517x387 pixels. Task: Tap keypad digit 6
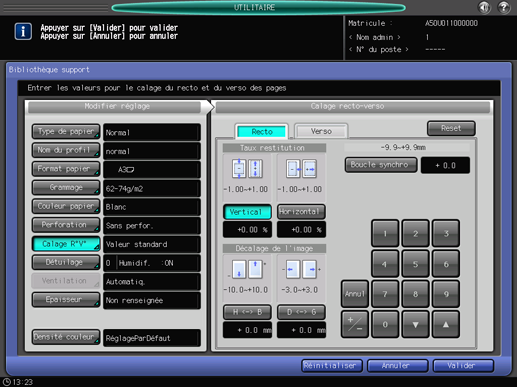coord(446,264)
